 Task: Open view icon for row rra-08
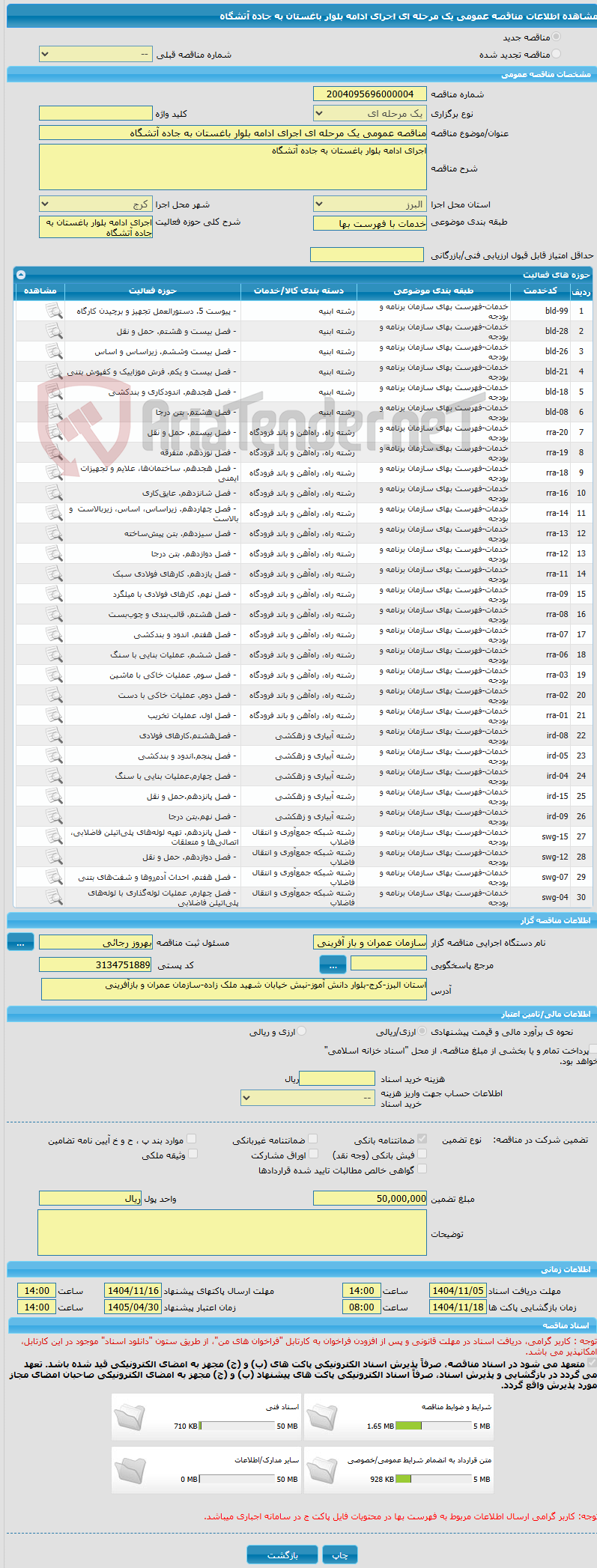point(54,614)
